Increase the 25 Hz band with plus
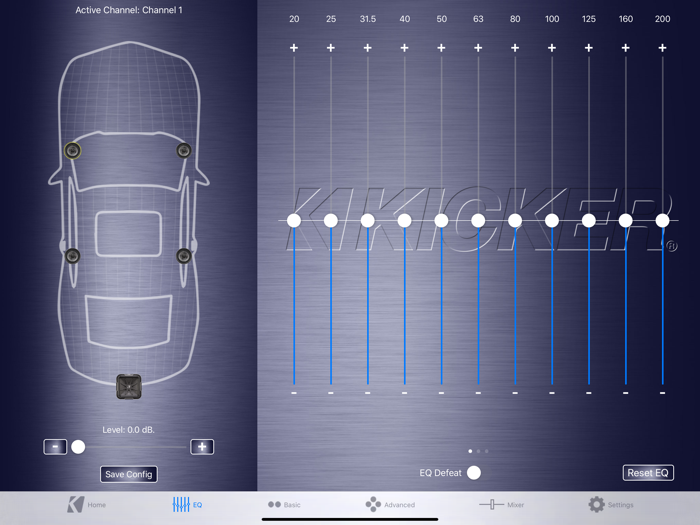This screenshot has height=525, width=700. point(331,48)
